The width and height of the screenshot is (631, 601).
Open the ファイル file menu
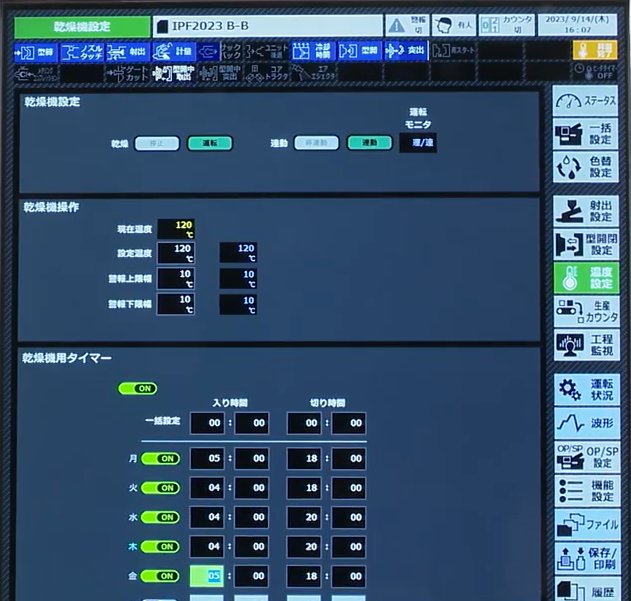(587, 525)
